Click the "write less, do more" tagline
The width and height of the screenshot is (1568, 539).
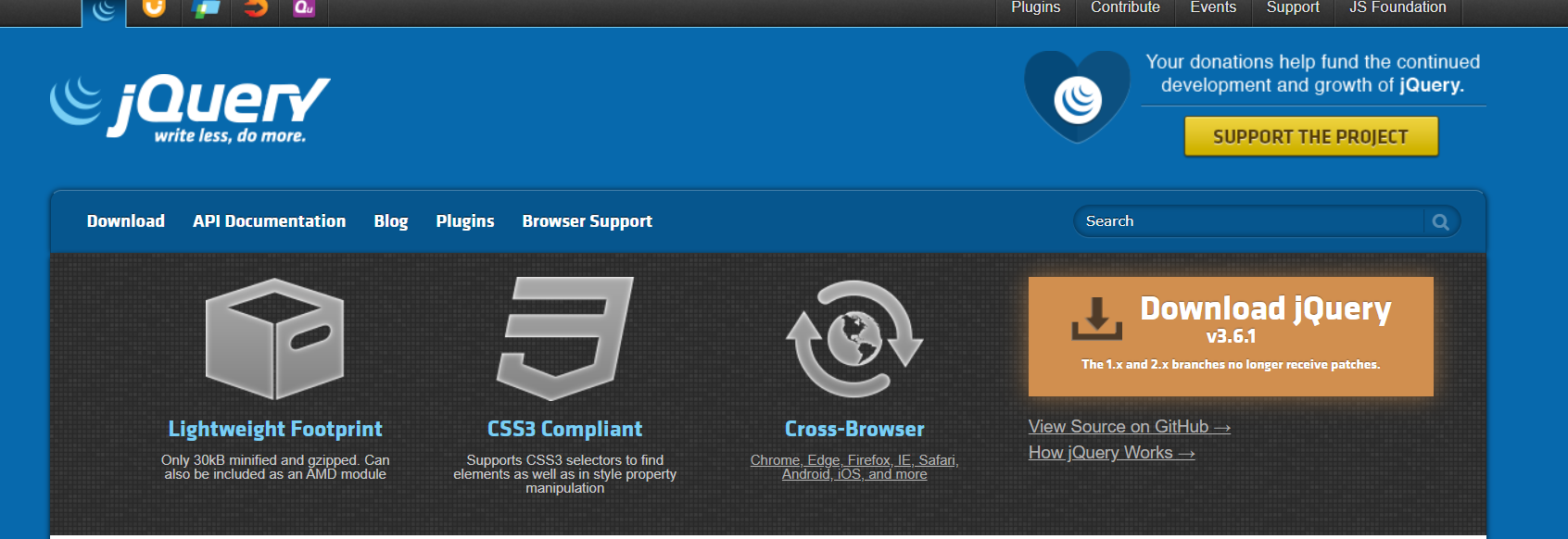coord(230,136)
